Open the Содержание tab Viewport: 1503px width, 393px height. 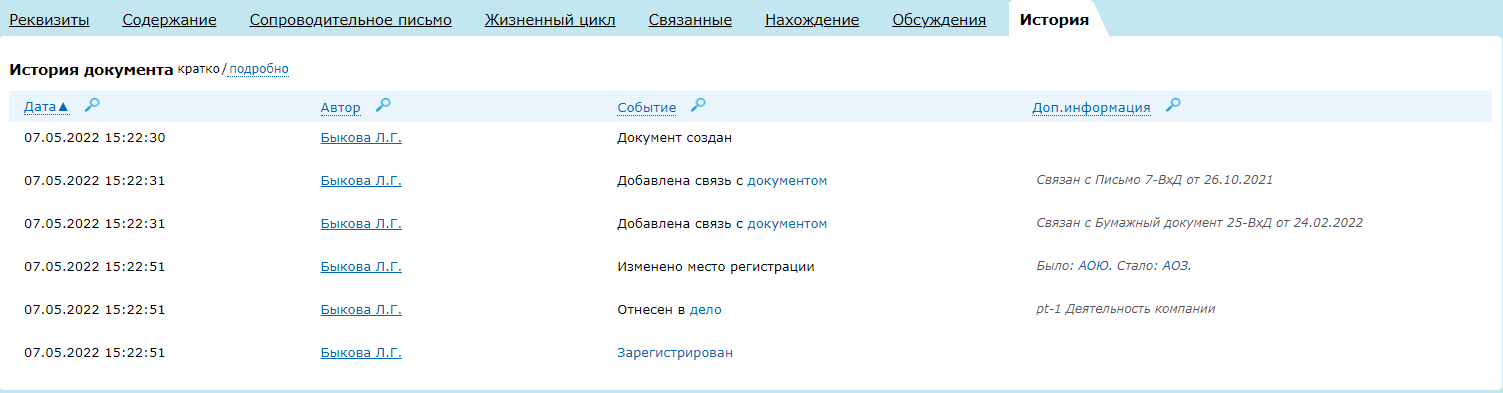(x=169, y=20)
